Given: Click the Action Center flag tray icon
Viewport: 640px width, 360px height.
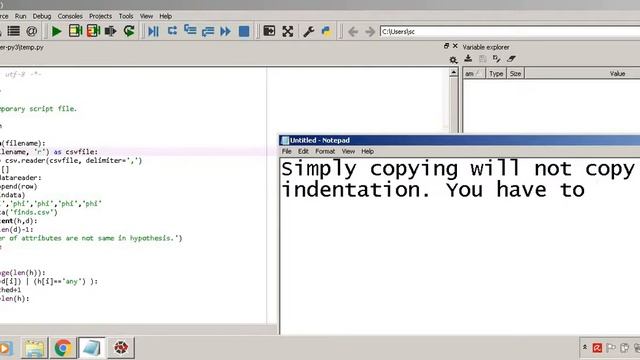Looking at the screenshot, I should click(611, 348).
